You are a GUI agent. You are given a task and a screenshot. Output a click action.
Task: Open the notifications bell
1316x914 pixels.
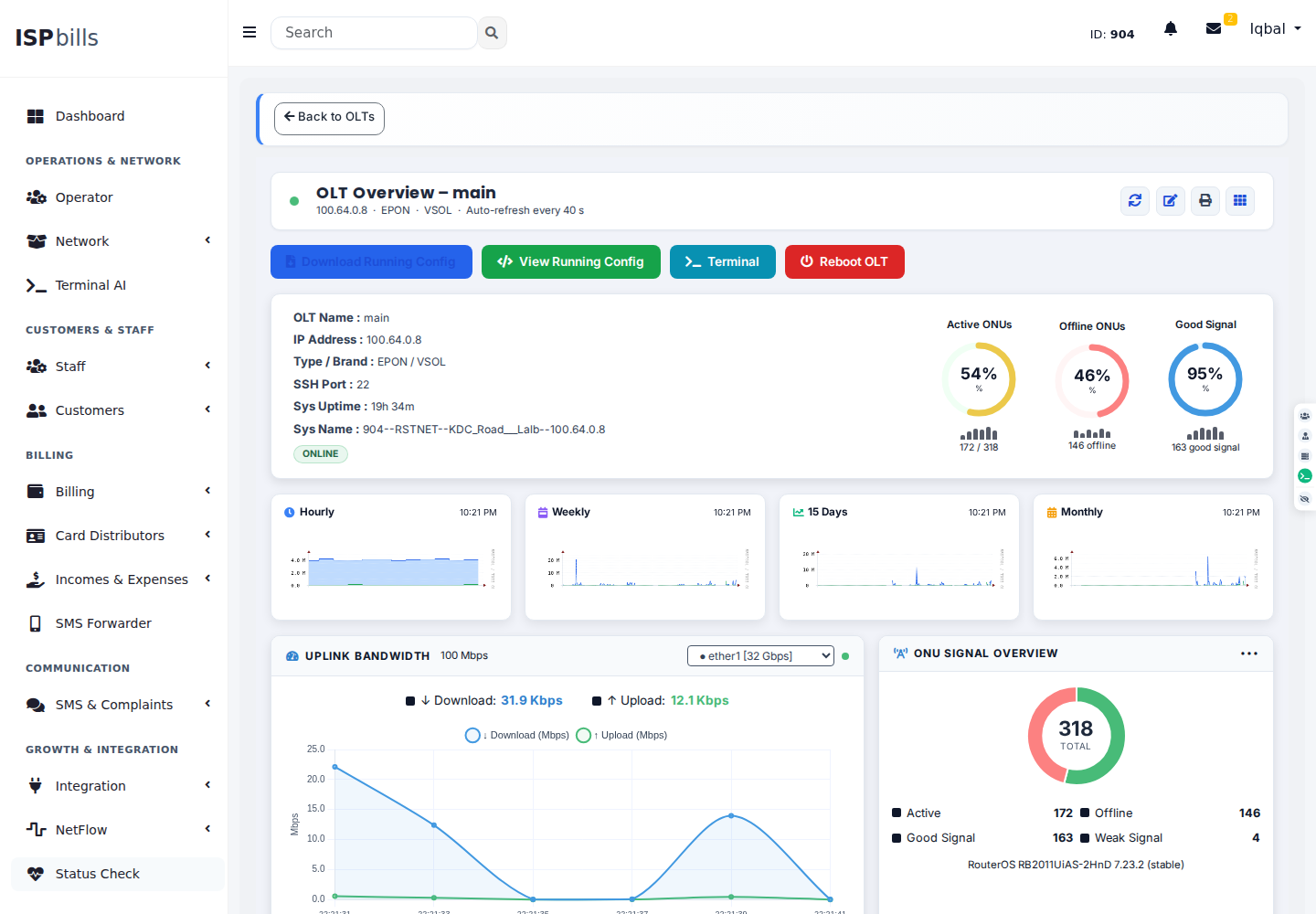1171,28
